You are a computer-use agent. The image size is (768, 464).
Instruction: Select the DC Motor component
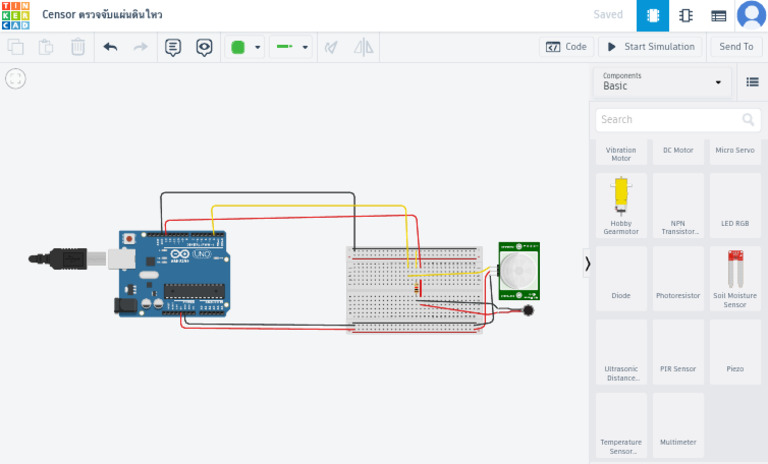678,152
